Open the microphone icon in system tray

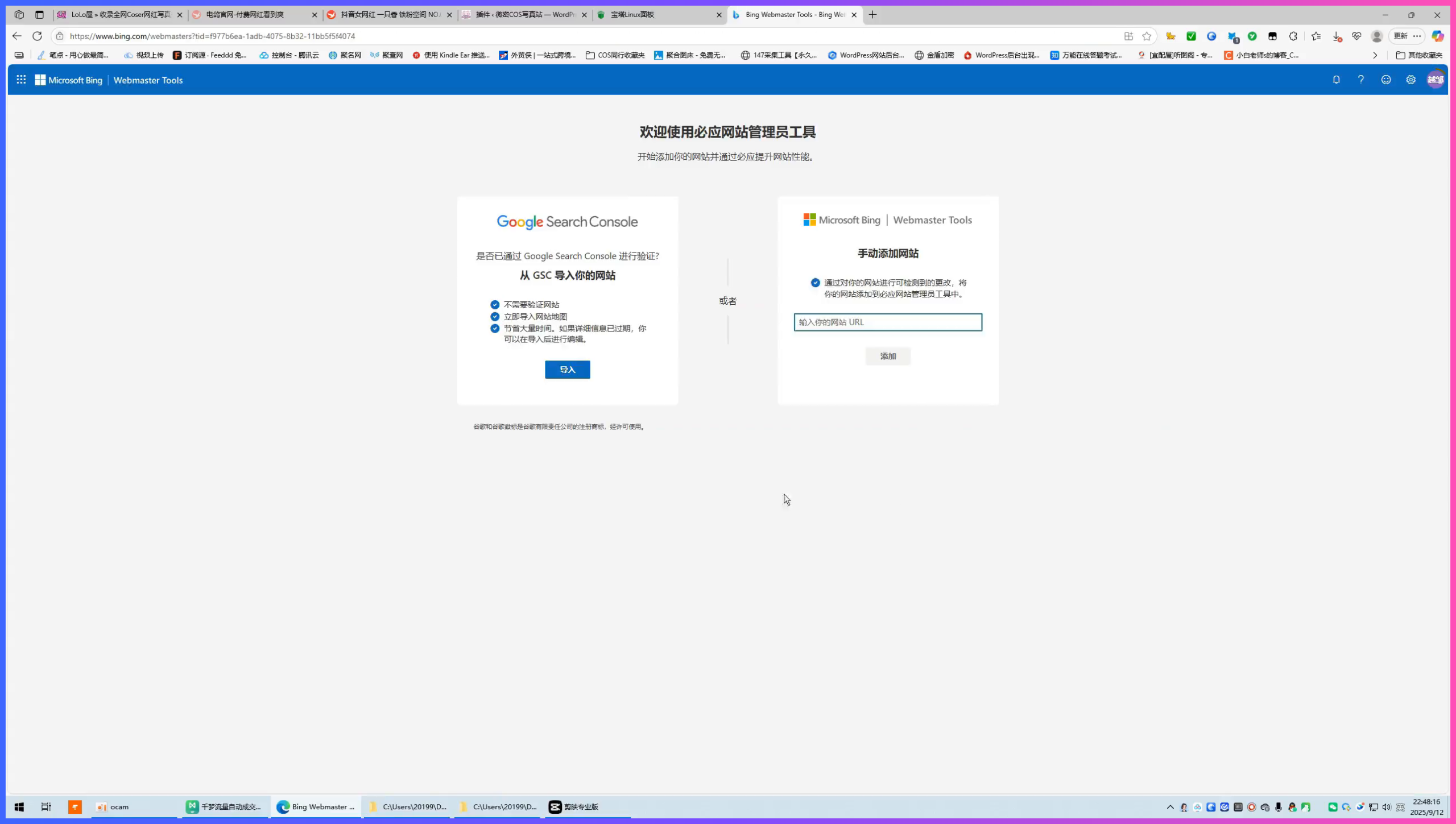(x=1279, y=807)
